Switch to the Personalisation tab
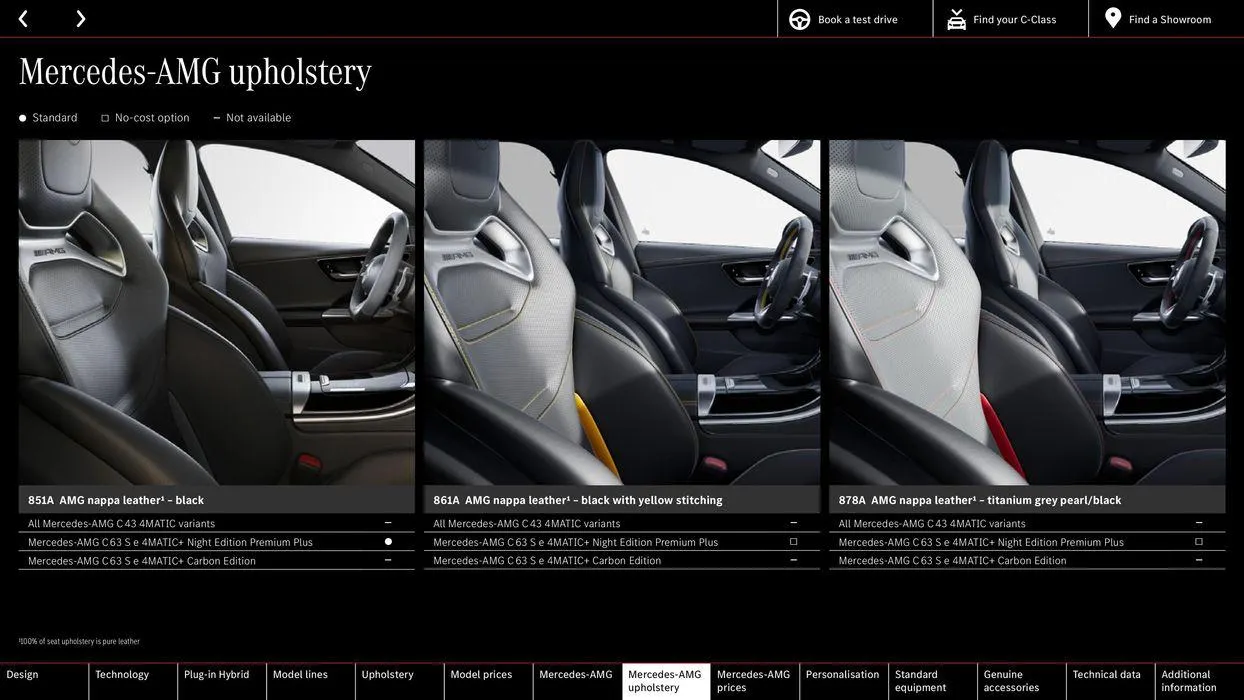The height and width of the screenshot is (700, 1244). pyautogui.click(x=842, y=675)
